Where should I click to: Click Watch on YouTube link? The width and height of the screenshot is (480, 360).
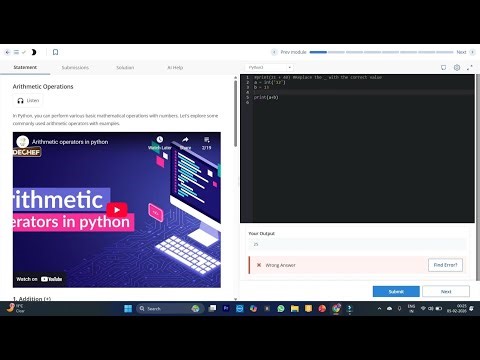(39, 279)
